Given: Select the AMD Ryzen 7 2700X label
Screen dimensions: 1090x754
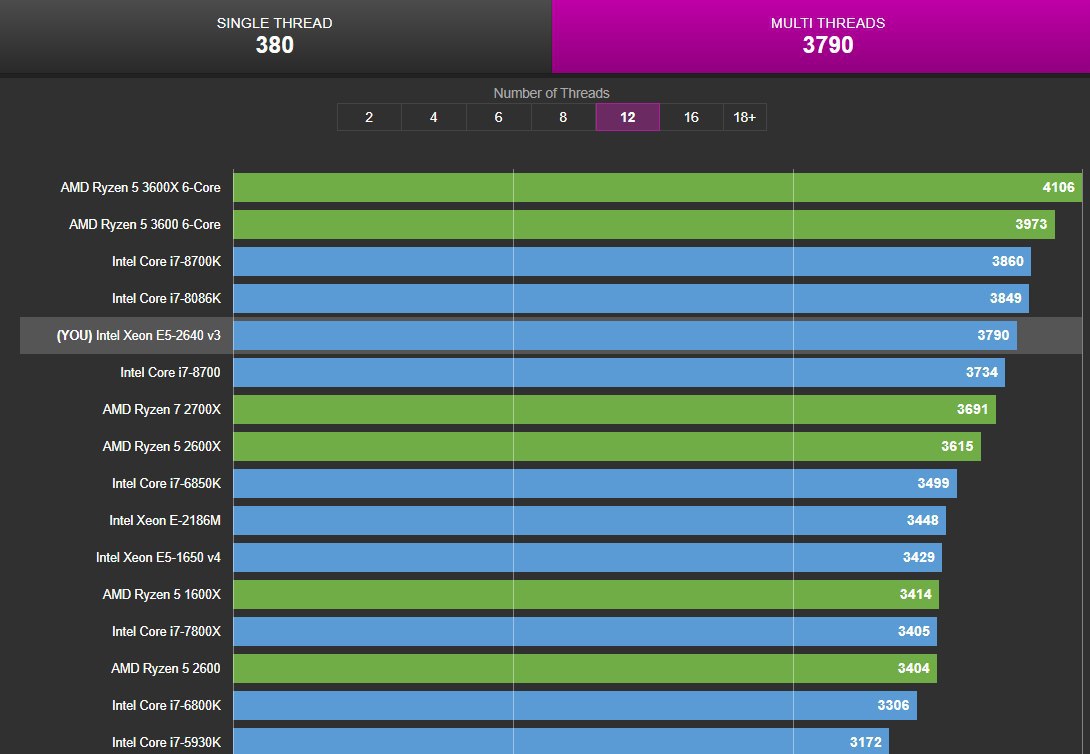Looking at the screenshot, I should (161, 409).
